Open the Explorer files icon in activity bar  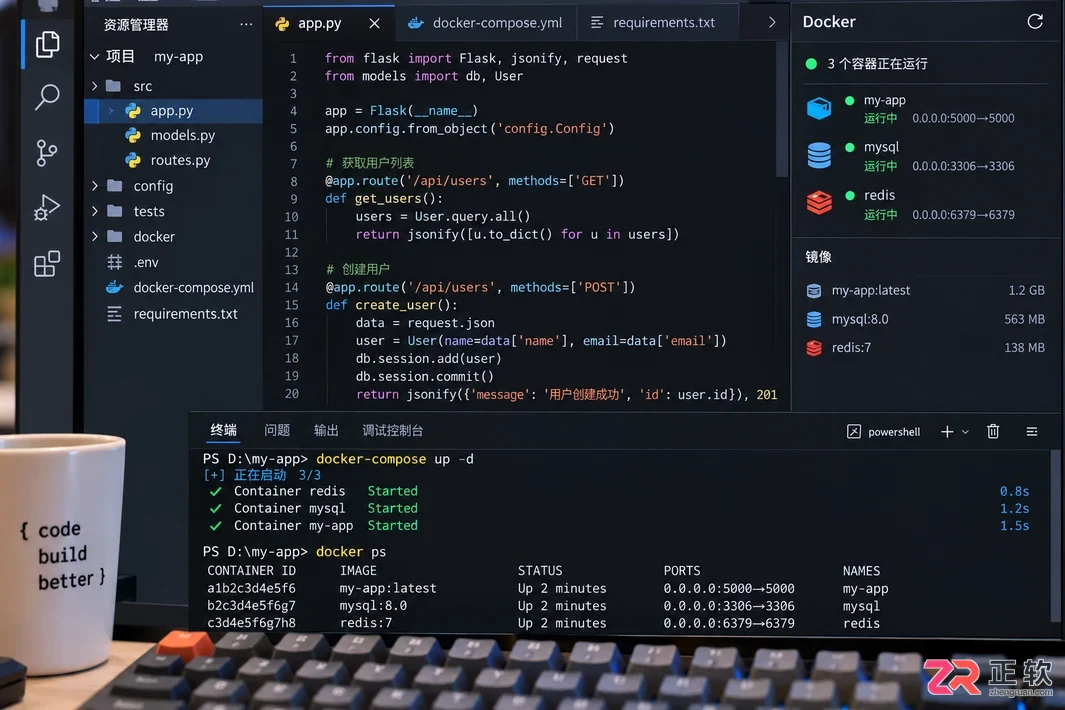click(47, 45)
